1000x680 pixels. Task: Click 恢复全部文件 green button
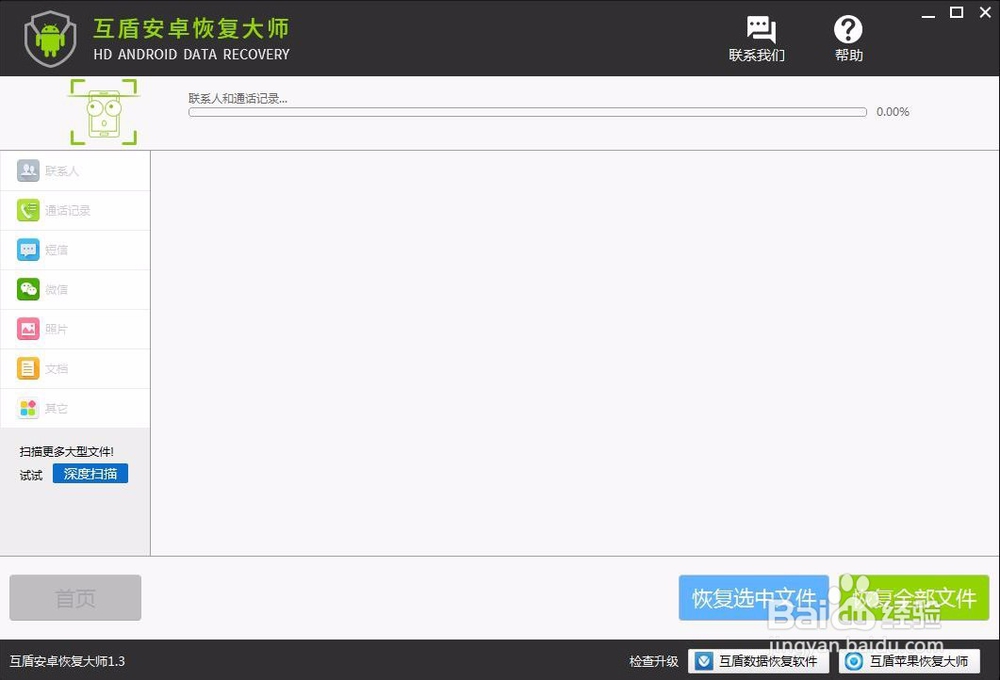[x=914, y=598]
